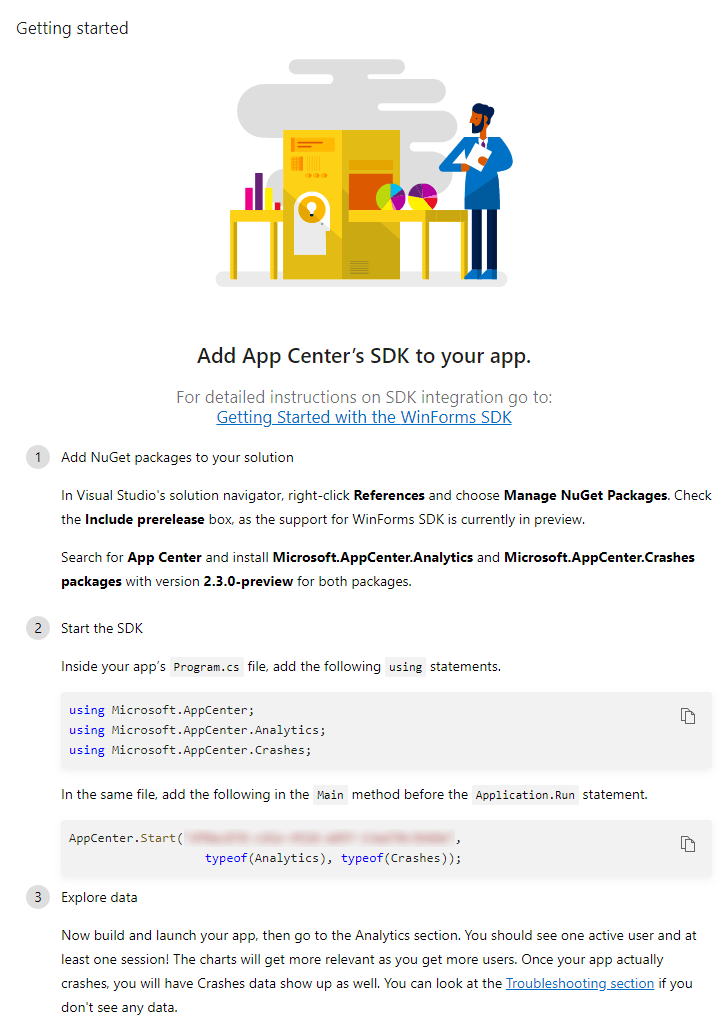Click step title 'Explore data'

(99, 897)
